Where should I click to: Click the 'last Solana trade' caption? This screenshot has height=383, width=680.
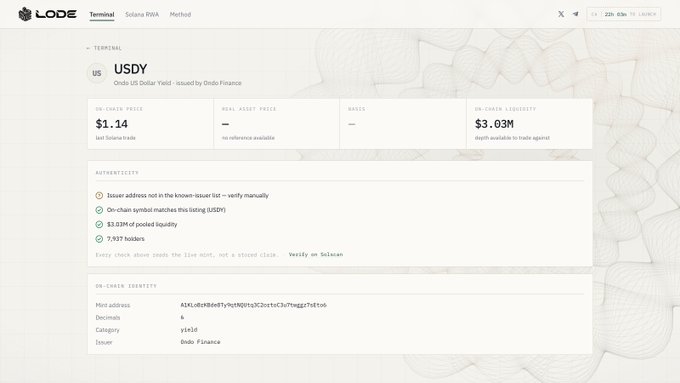coord(115,138)
